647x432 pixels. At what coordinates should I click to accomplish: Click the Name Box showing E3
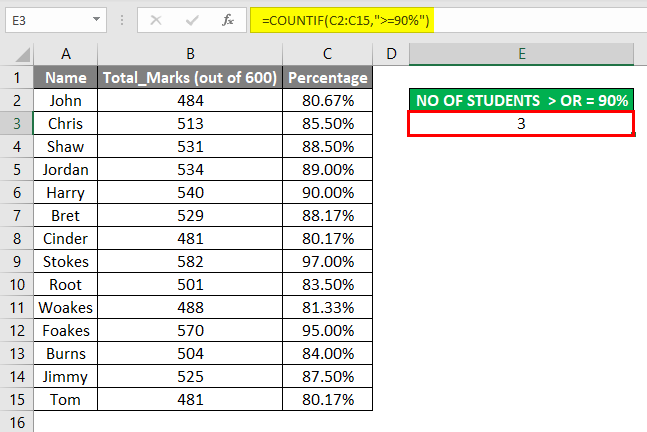[x=56, y=20]
